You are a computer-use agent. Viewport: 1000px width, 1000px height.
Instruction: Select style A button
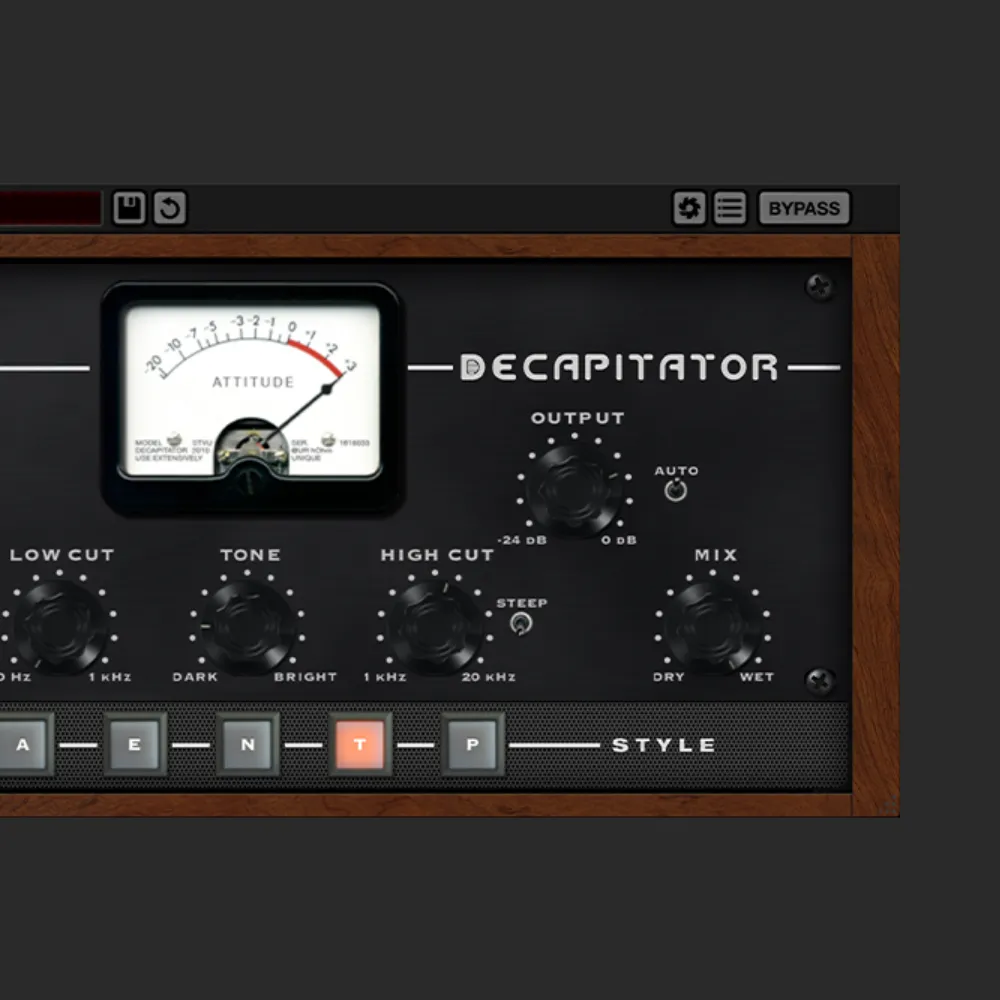pyautogui.click(x=22, y=745)
